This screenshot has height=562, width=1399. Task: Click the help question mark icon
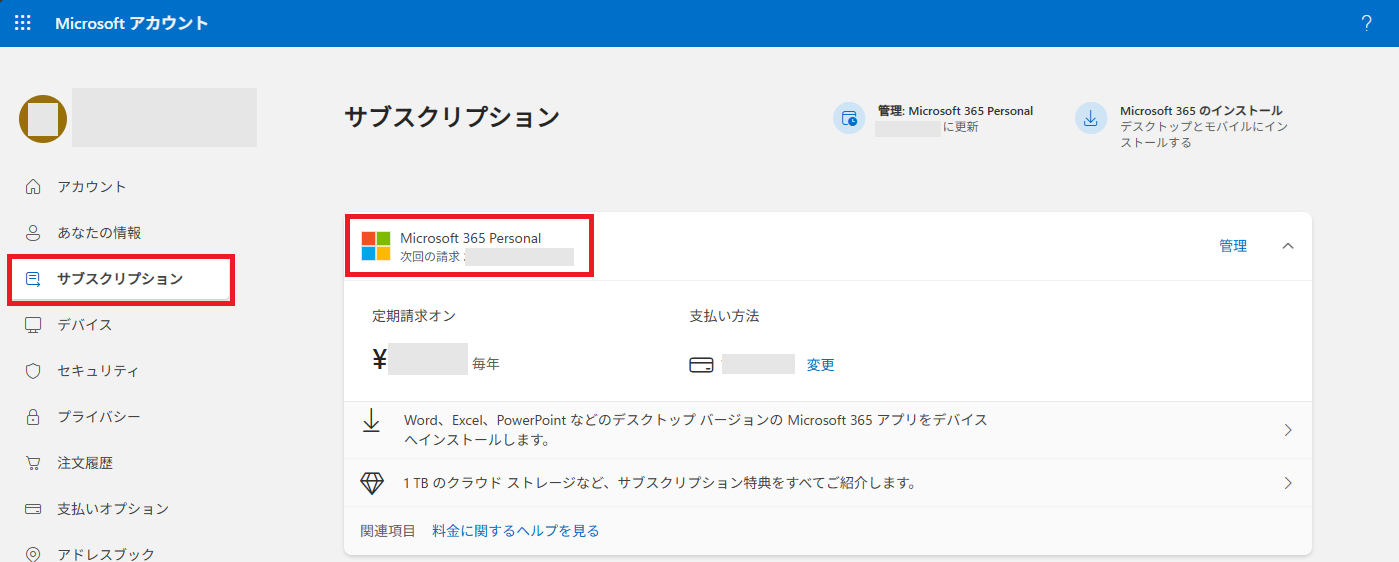click(x=1366, y=22)
